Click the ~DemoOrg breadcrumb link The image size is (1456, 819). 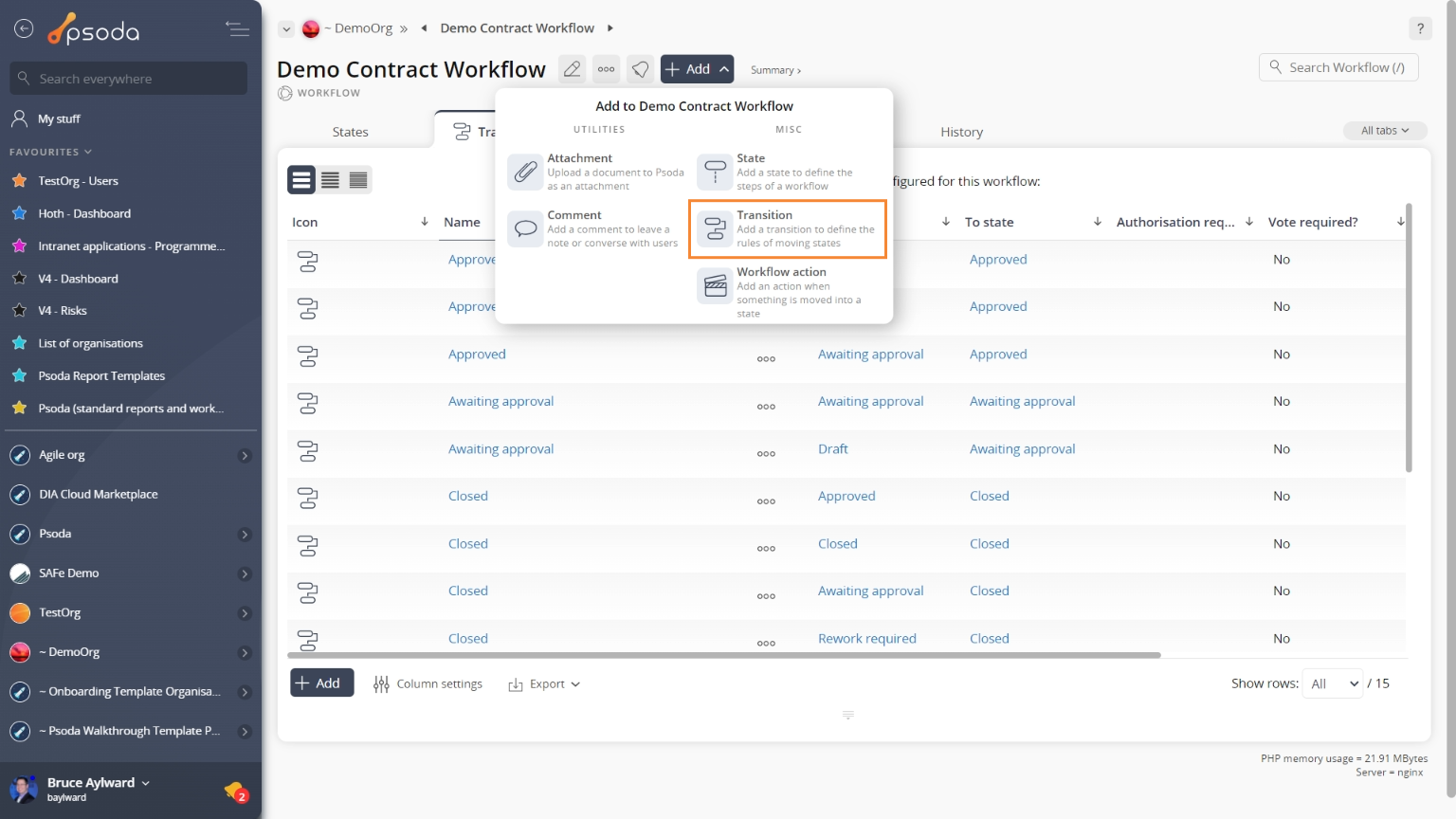(358, 28)
